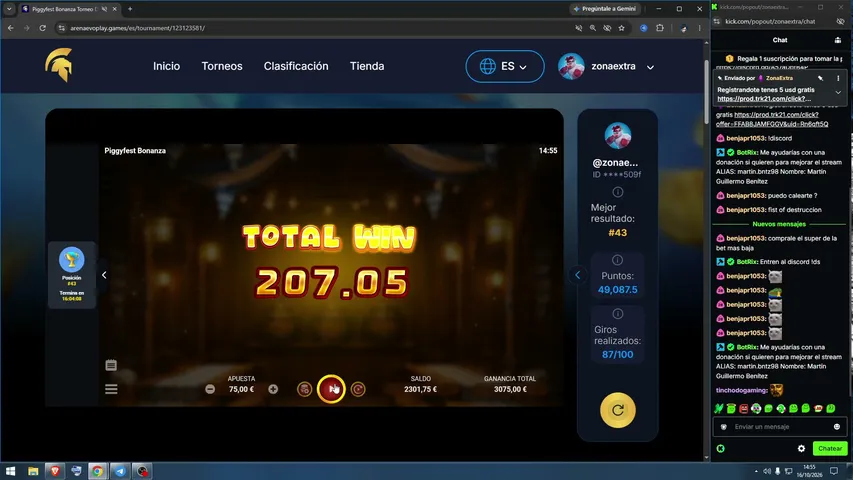Click the zonaextra header avatar
Screen dimensions: 853x480
[x=571, y=66]
